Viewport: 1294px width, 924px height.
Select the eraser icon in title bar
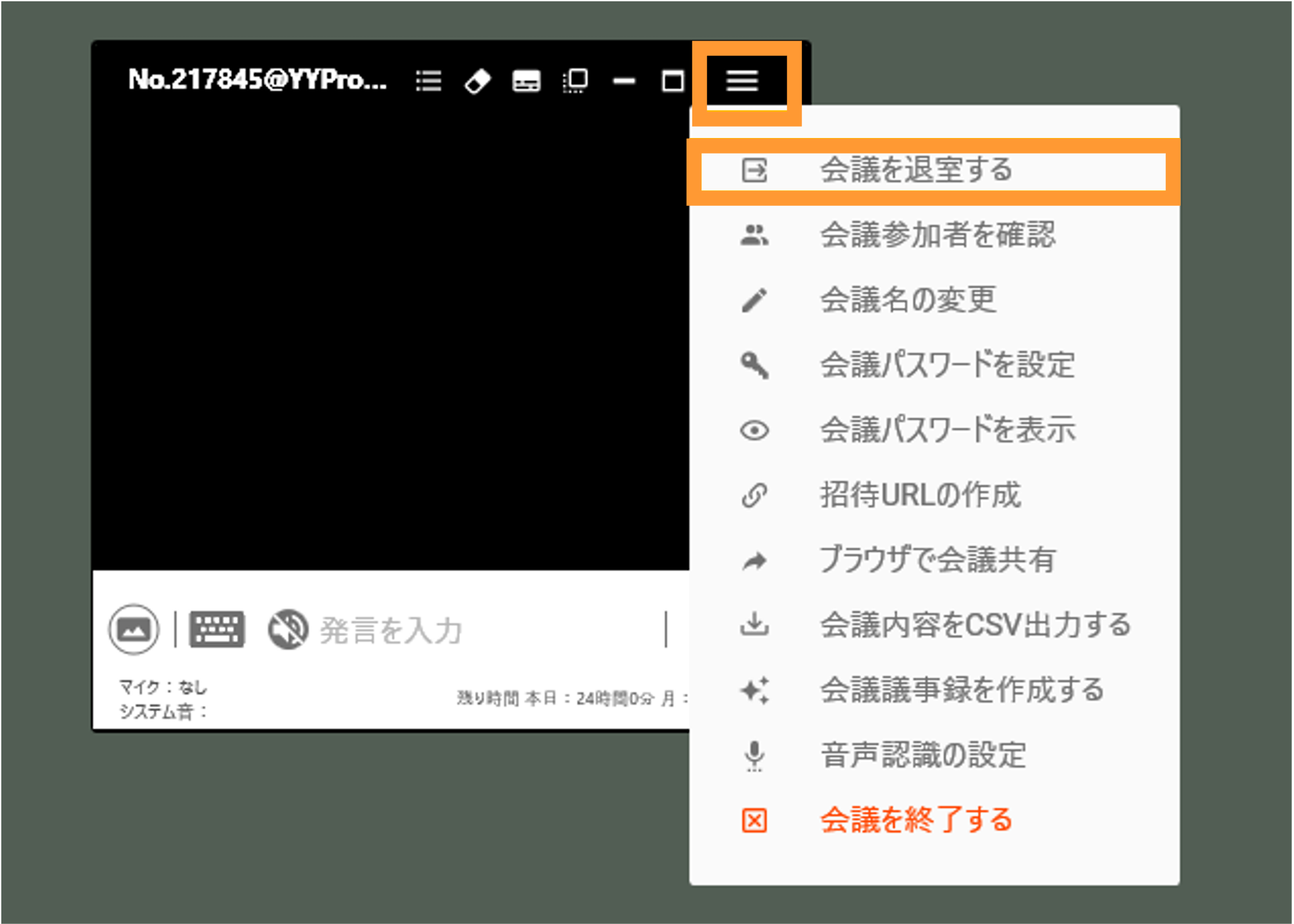(477, 81)
